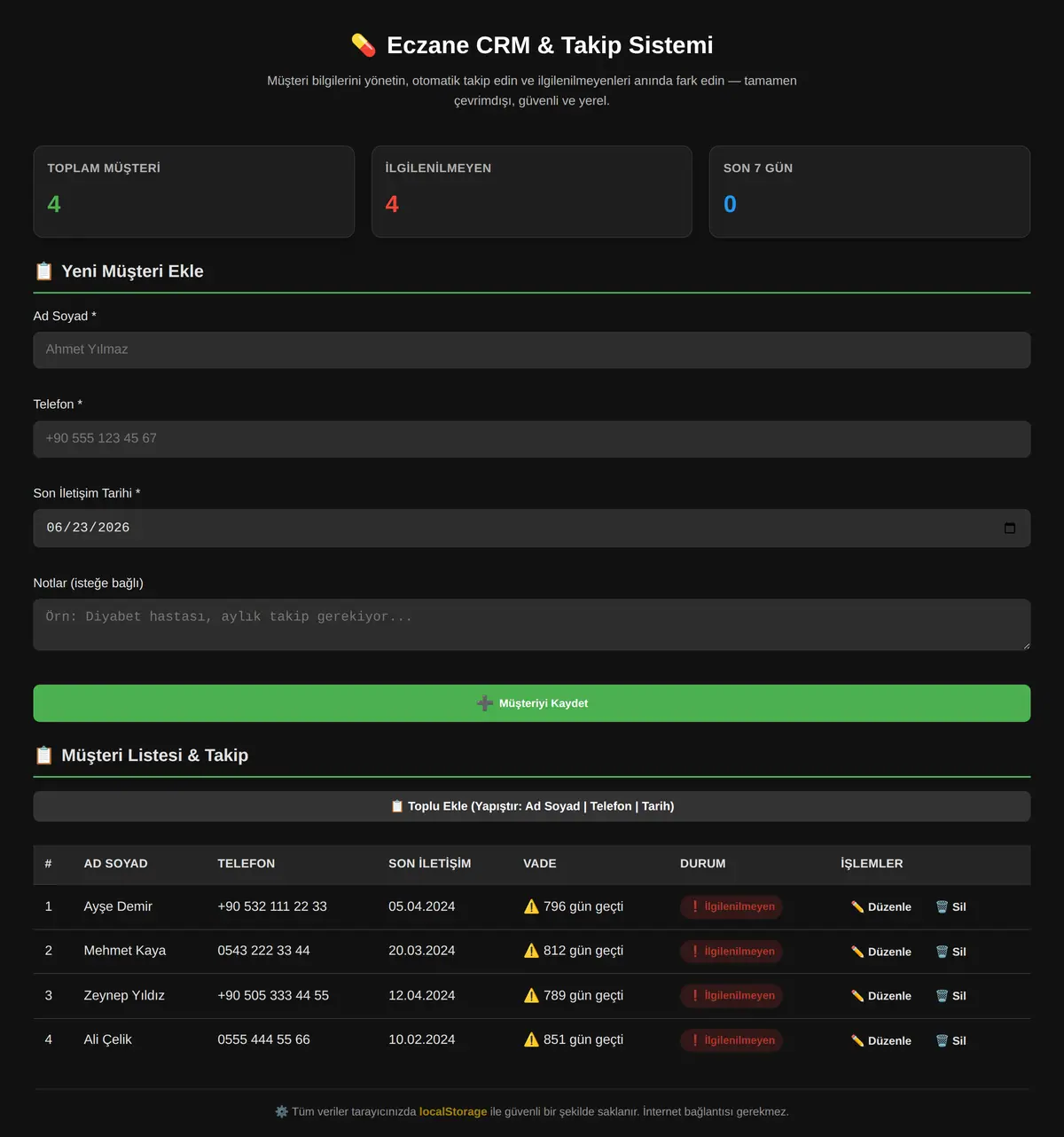Click the İlgilenilmeyen badge in Ayşe Demir's row

tap(731, 907)
